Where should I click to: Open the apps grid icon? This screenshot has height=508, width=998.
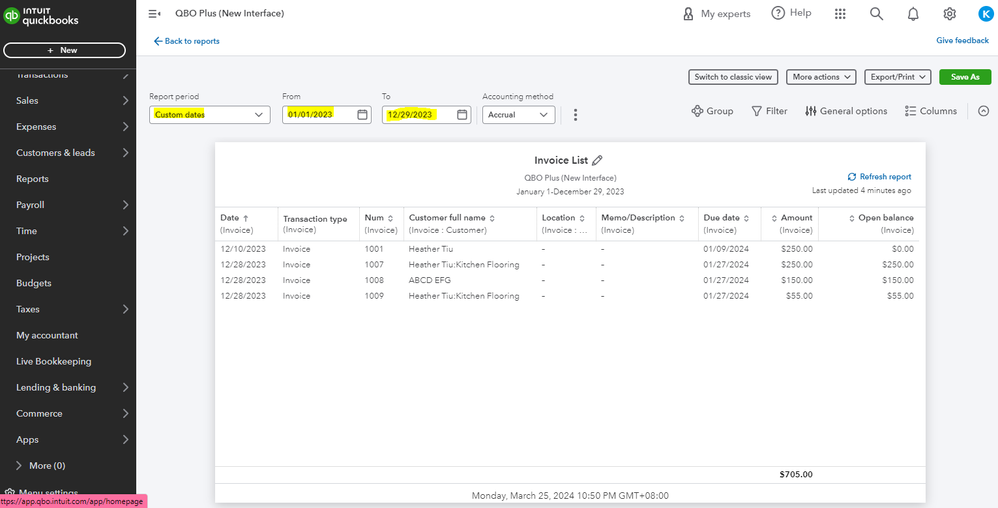(840, 14)
